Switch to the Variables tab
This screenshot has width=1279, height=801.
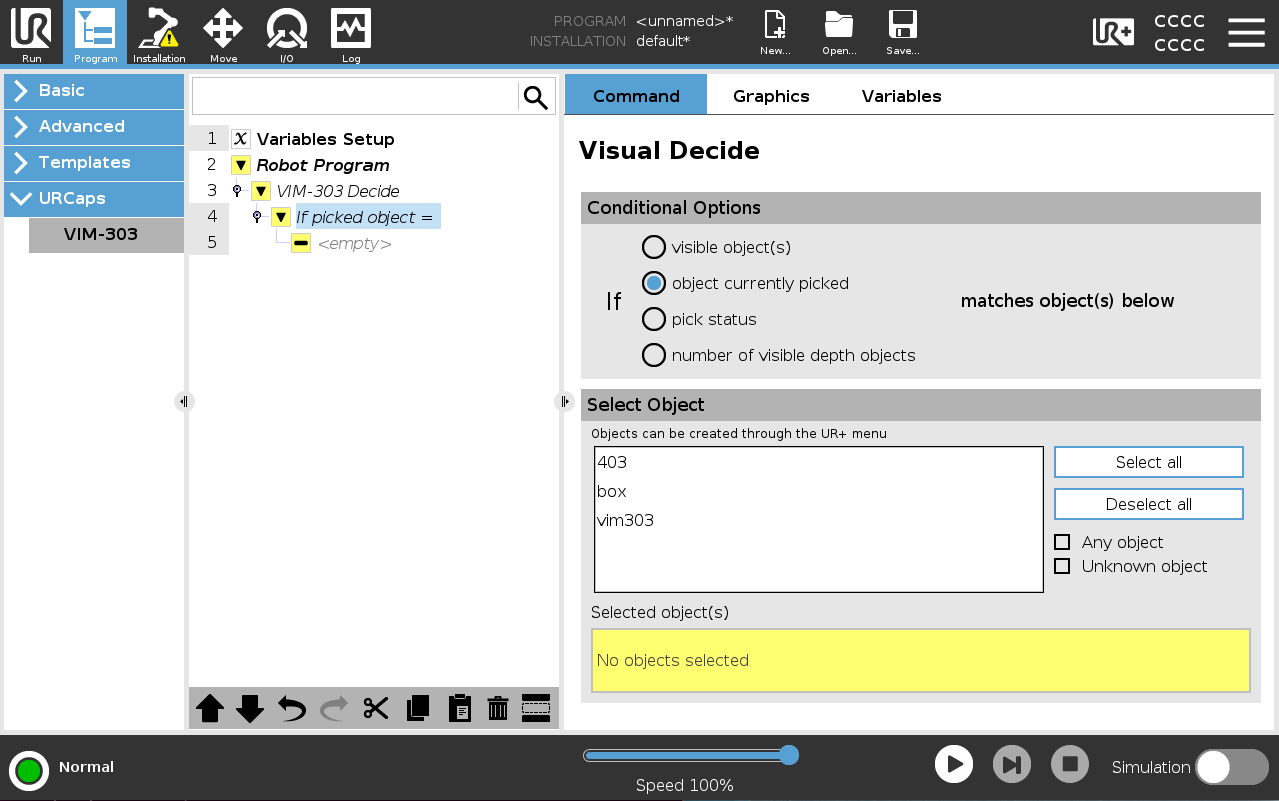(x=901, y=96)
